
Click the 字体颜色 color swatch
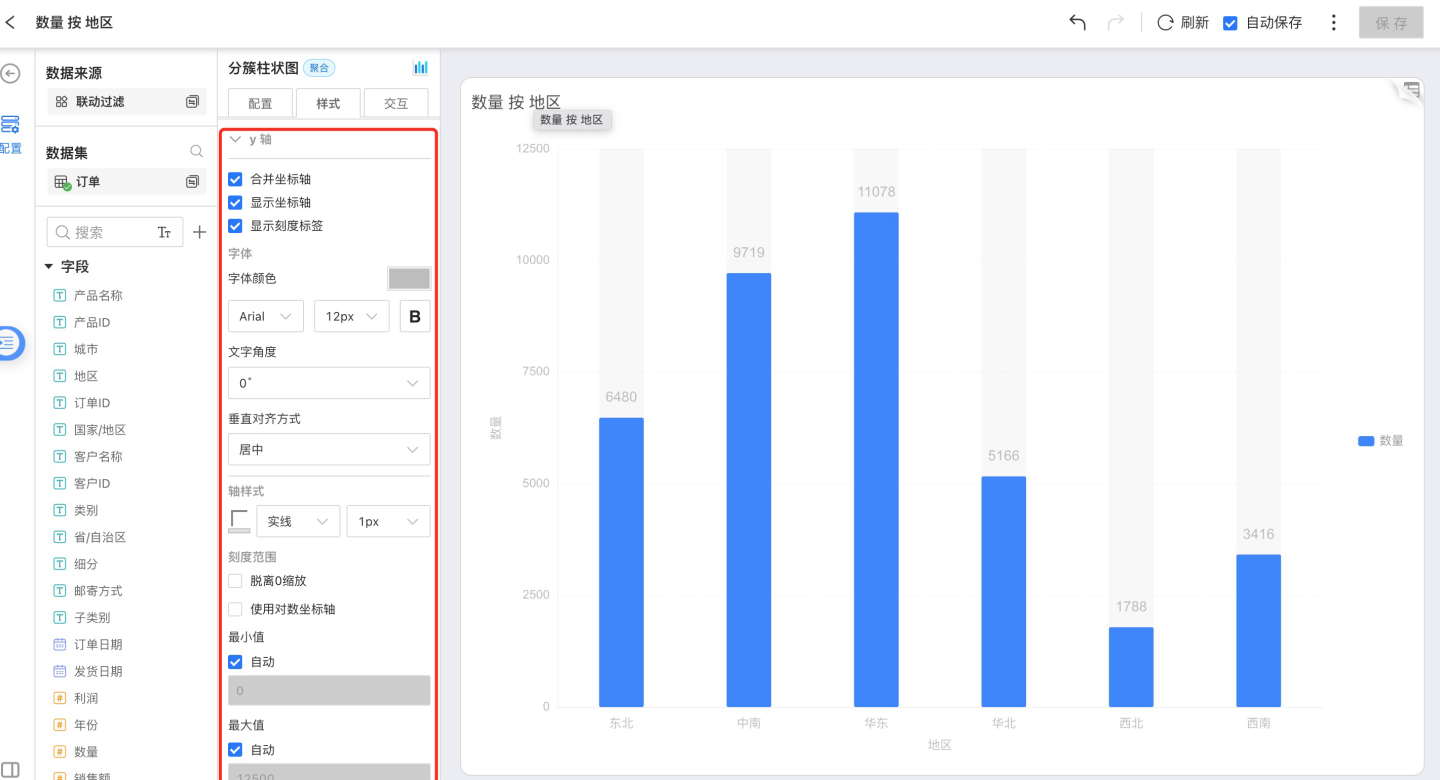pos(409,278)
